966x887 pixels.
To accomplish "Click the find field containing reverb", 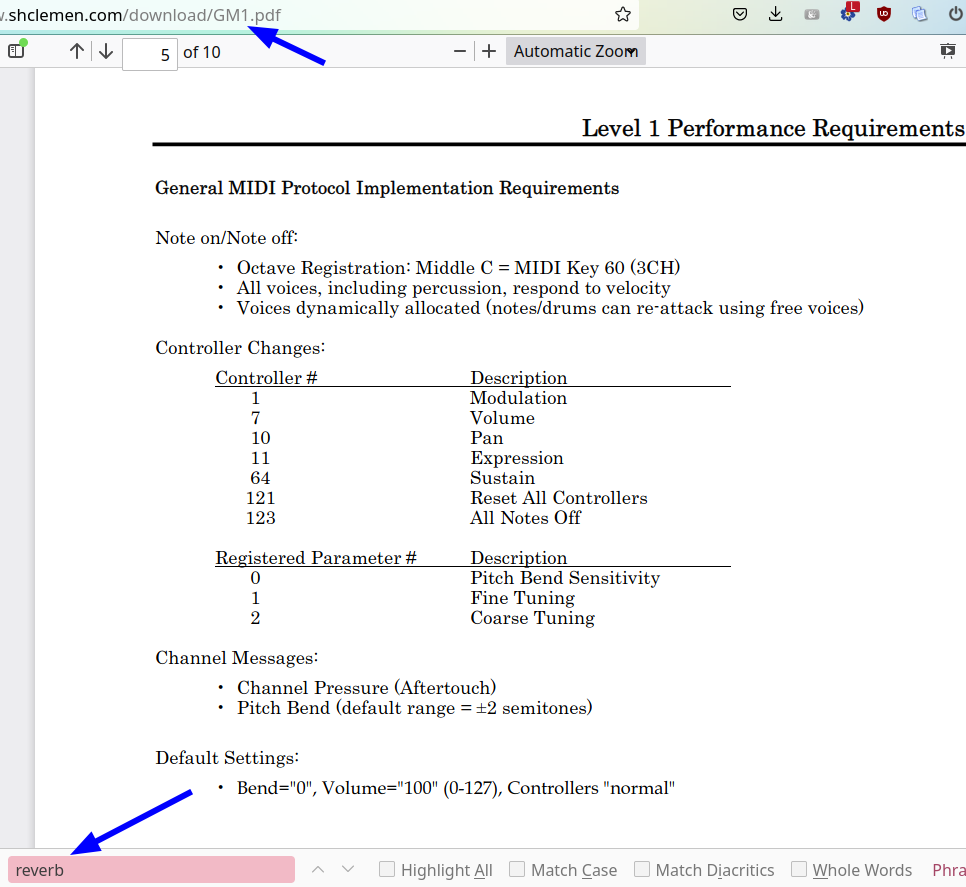I will (151, 870).
